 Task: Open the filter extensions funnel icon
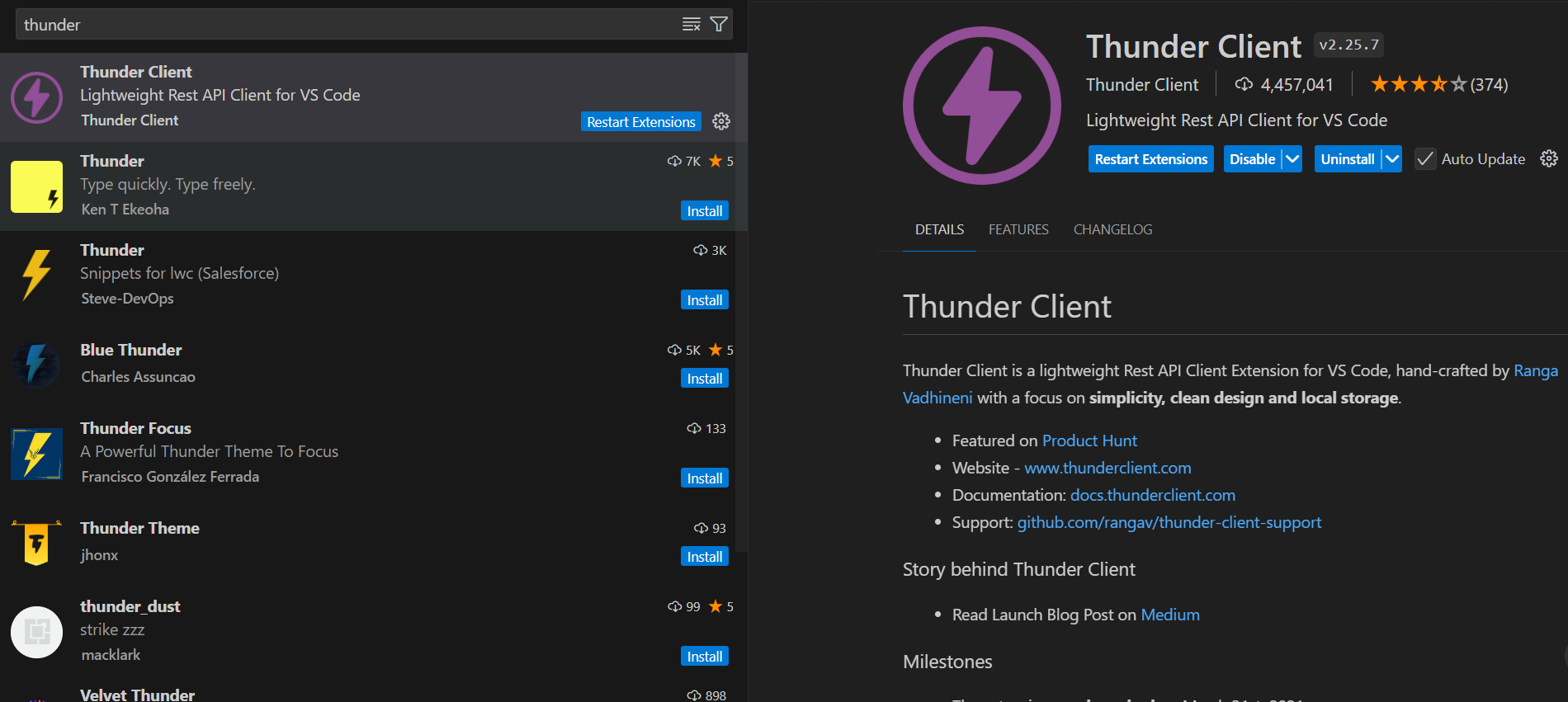pyautogui.click(x=719, y=25)
